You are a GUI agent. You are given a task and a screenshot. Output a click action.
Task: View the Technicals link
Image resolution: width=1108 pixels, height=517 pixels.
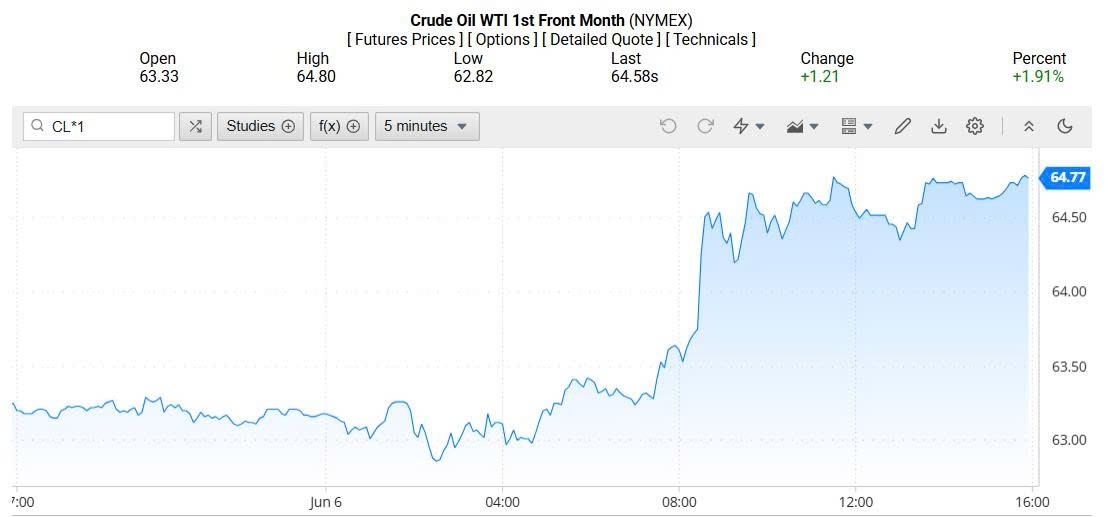[710, 40]
